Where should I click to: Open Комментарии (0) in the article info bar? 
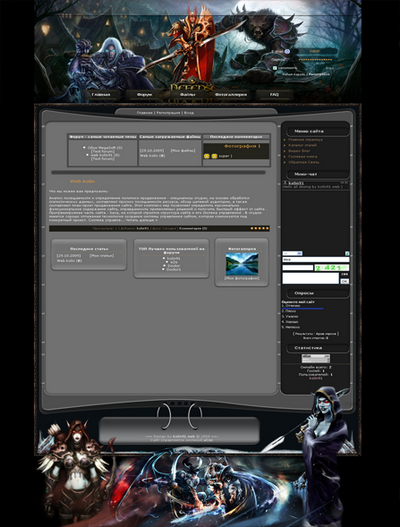pos(193,228)
